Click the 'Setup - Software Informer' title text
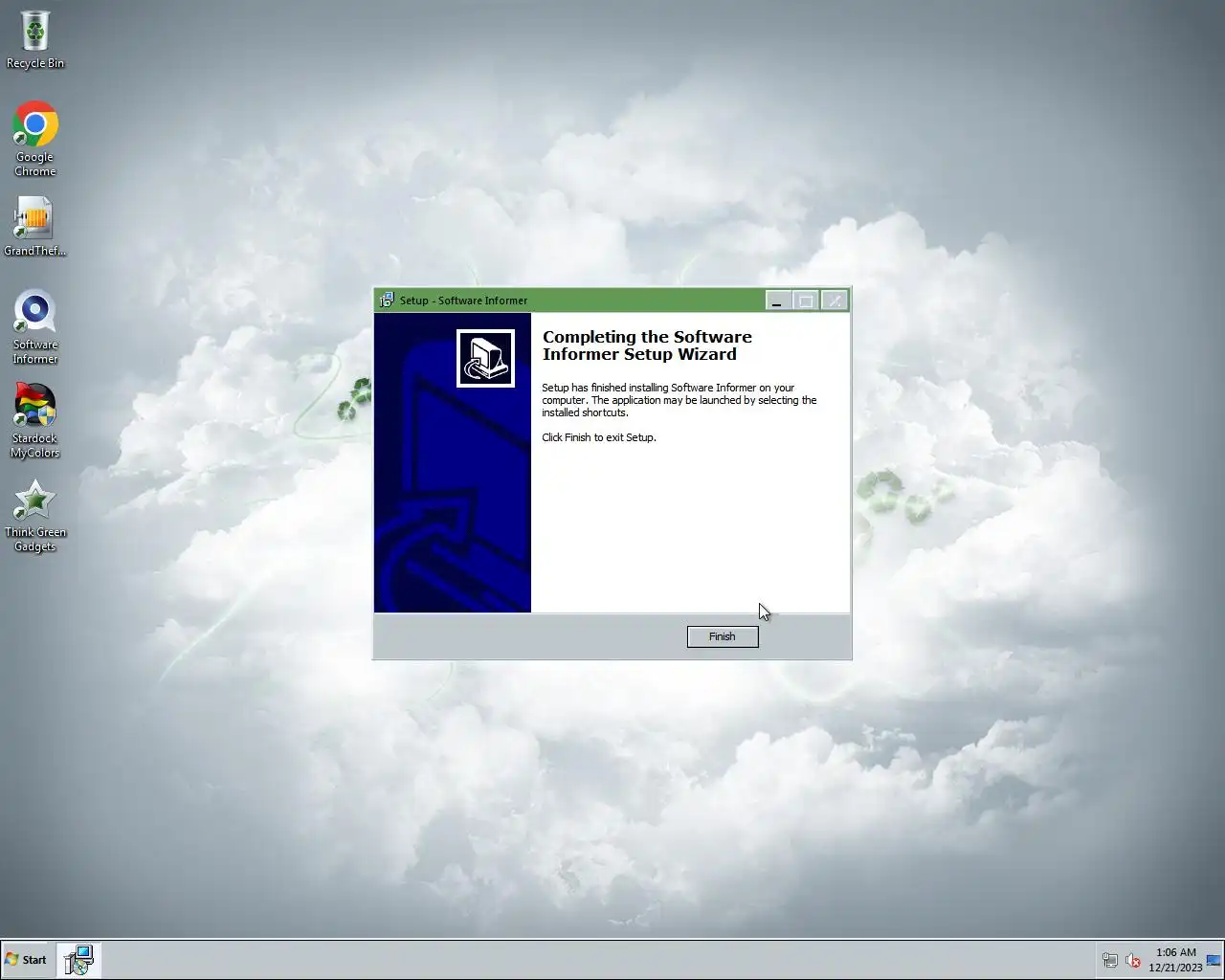Screen dimensions: 1225x980 coord(463,301)
